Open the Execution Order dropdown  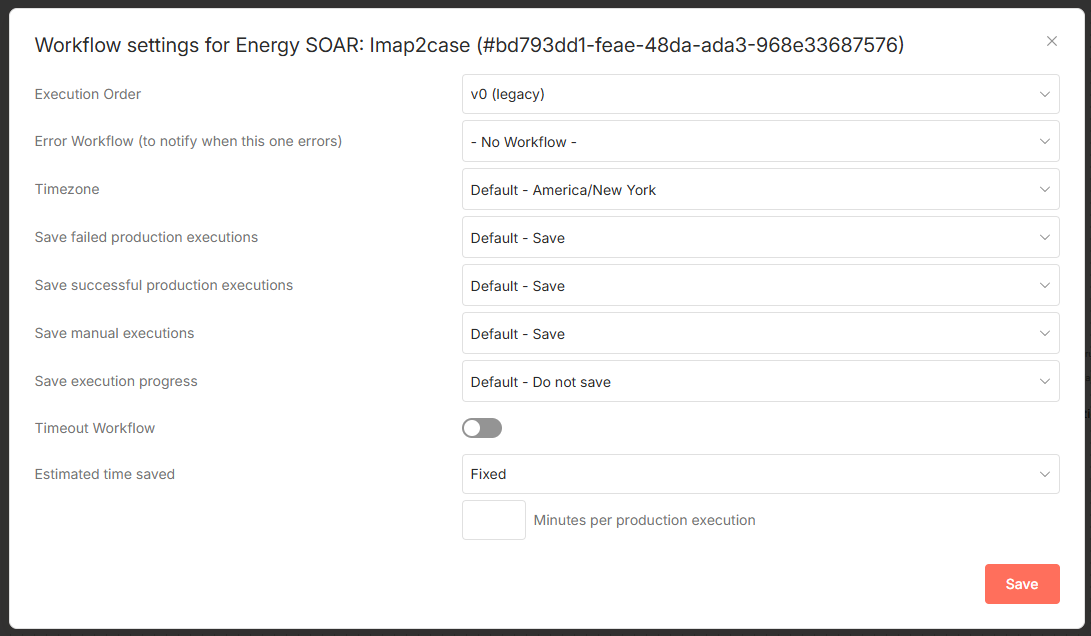(x=760, y=94)
